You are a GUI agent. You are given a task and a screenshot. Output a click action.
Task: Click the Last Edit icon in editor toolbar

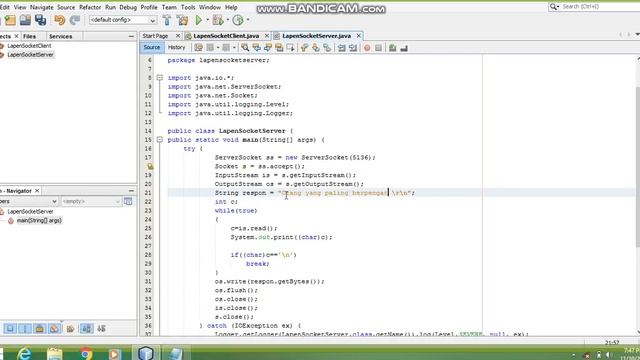point(198,48)
